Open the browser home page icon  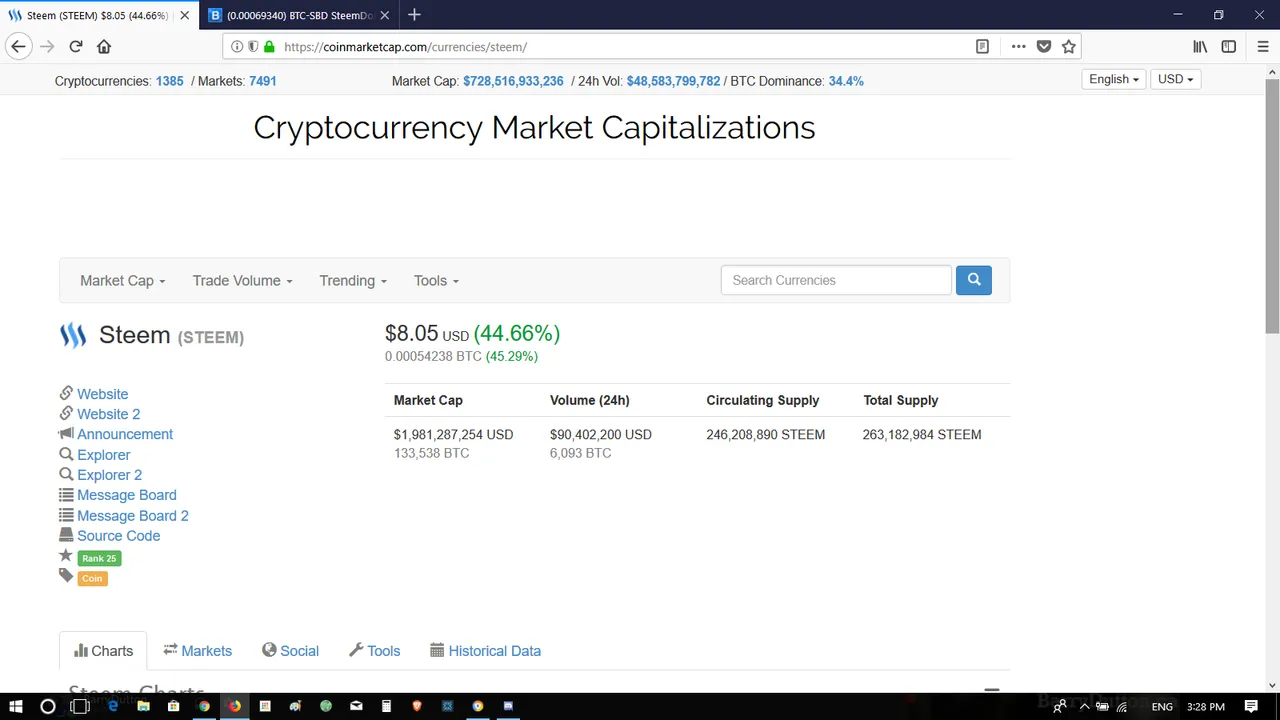104,46
